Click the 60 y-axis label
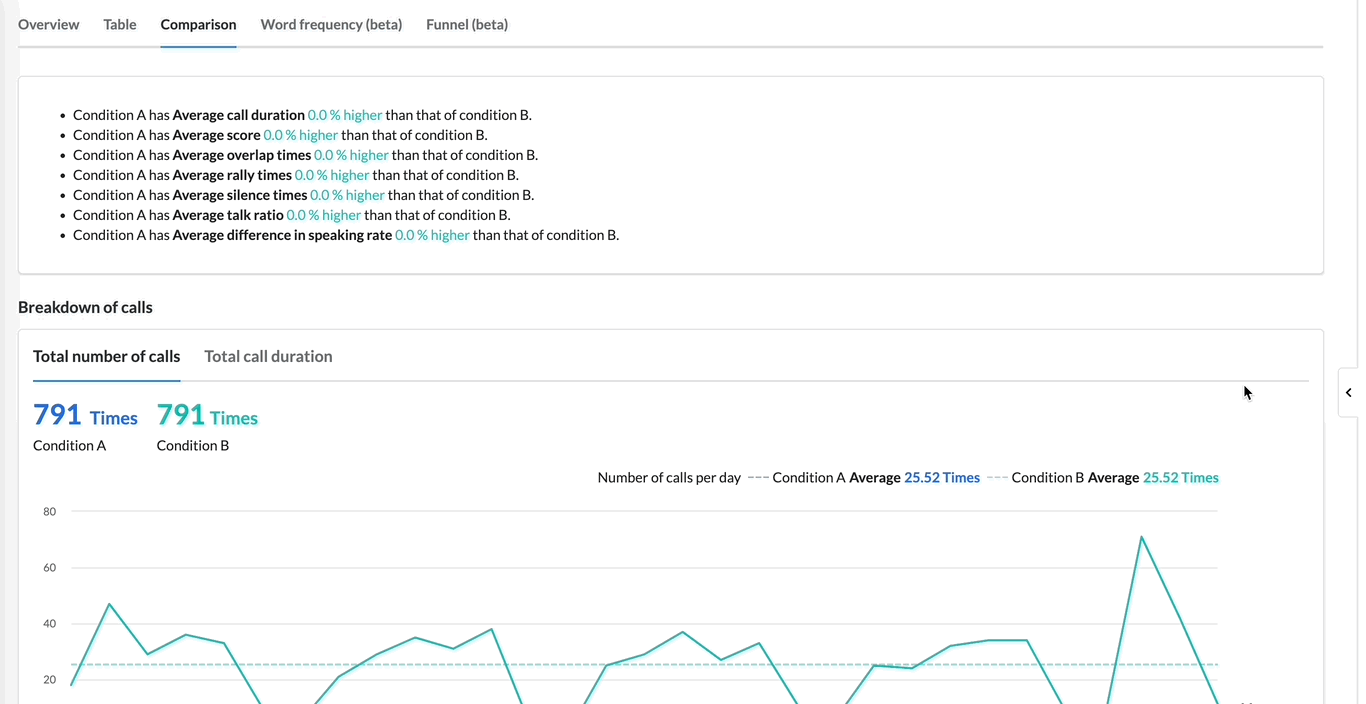 coord(49,568)
